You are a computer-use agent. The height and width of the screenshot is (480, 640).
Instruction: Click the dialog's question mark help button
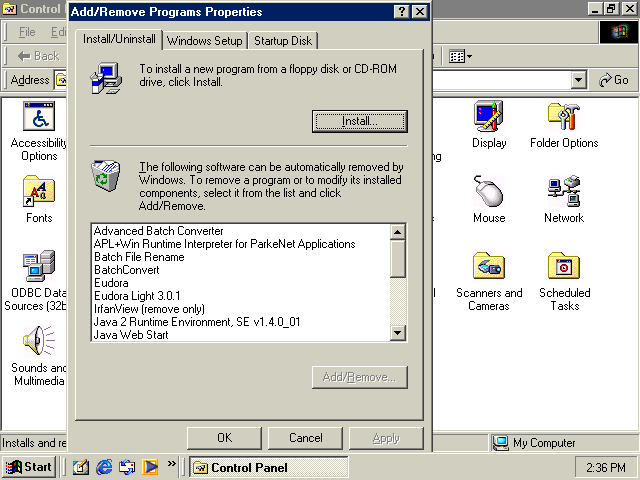click(402, 11)
